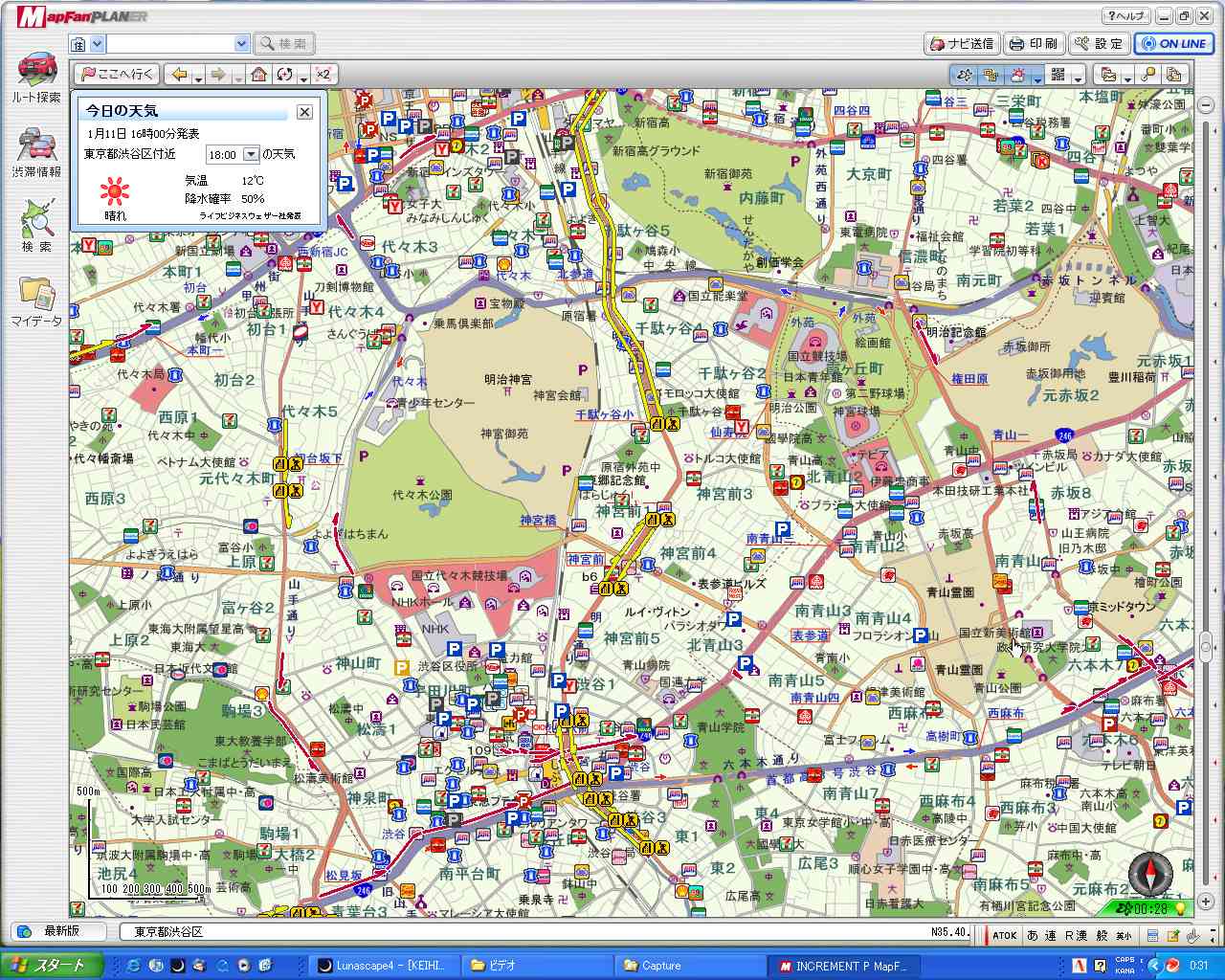Toggle the ON LINE mode button
The width and height of the screenshot is (1225, 980).
(x=1173, y=43)
